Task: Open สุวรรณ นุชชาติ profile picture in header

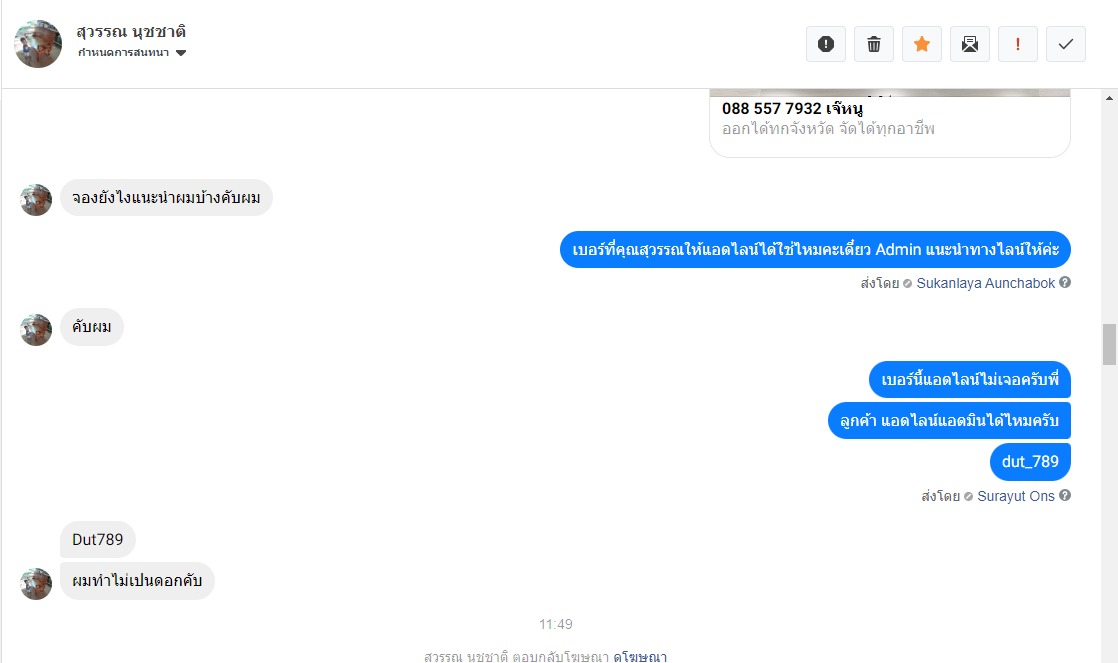Action: pos(39,44)
